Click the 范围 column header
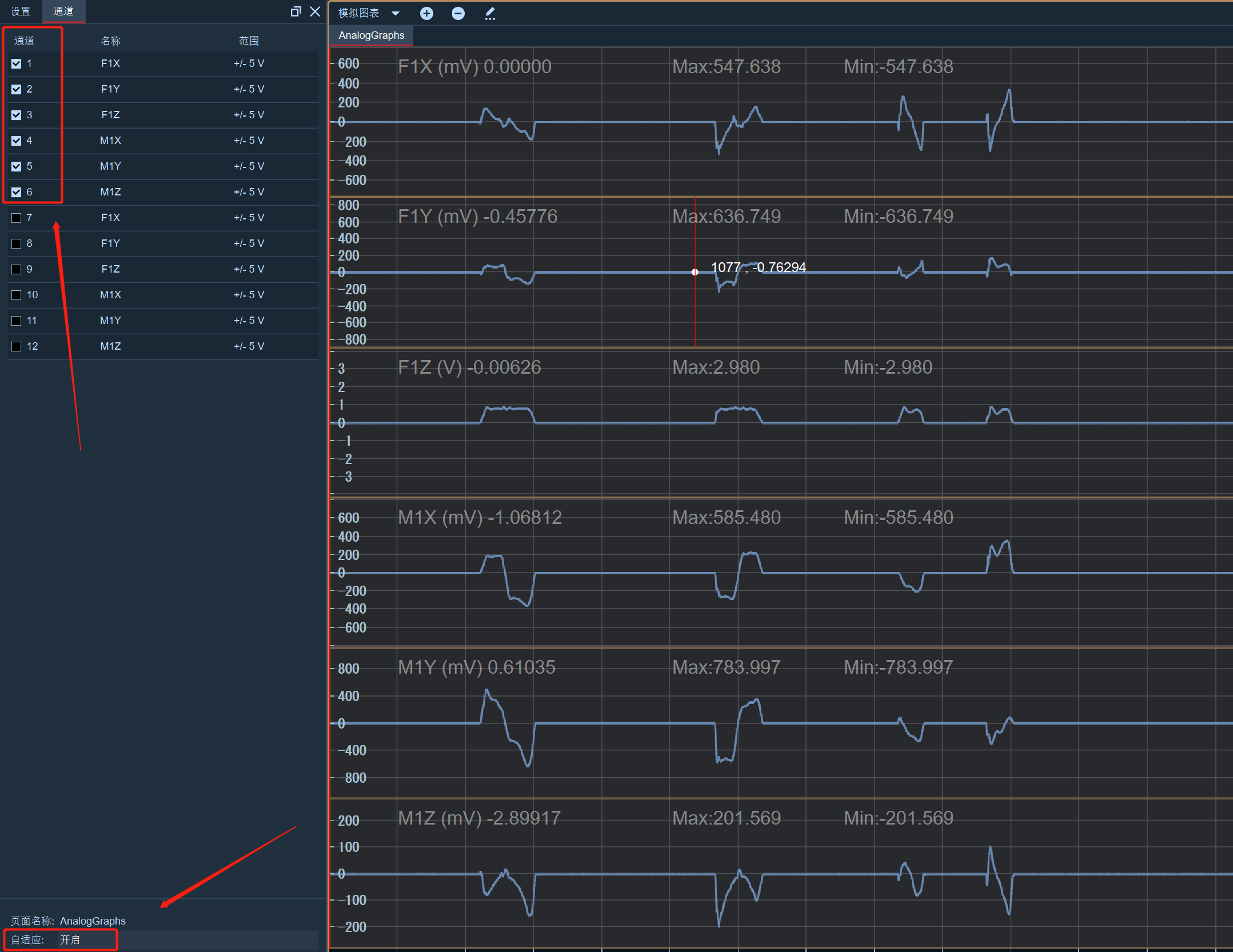This screenshot has width=1233, height=952. pyautogui.click(x=249, y=41)
